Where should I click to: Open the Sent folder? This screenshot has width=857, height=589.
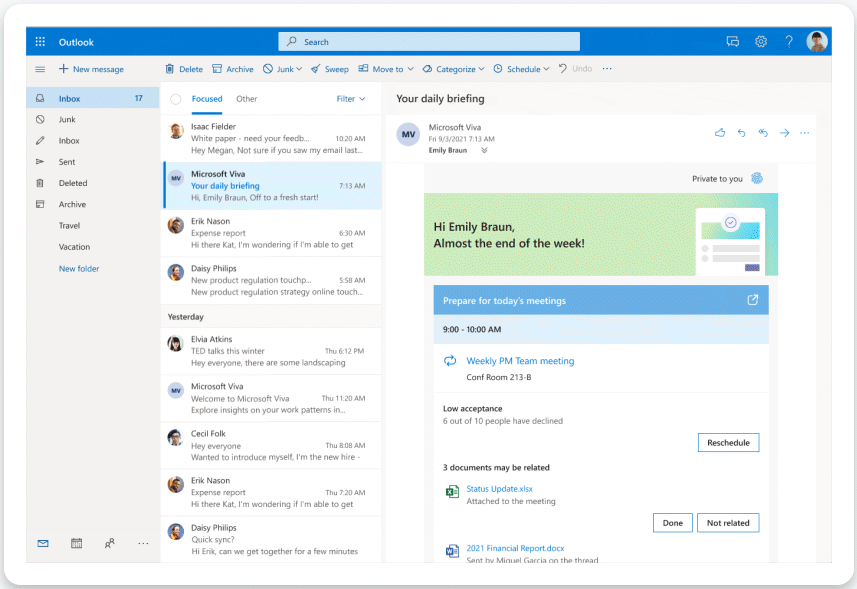(93, 162)
